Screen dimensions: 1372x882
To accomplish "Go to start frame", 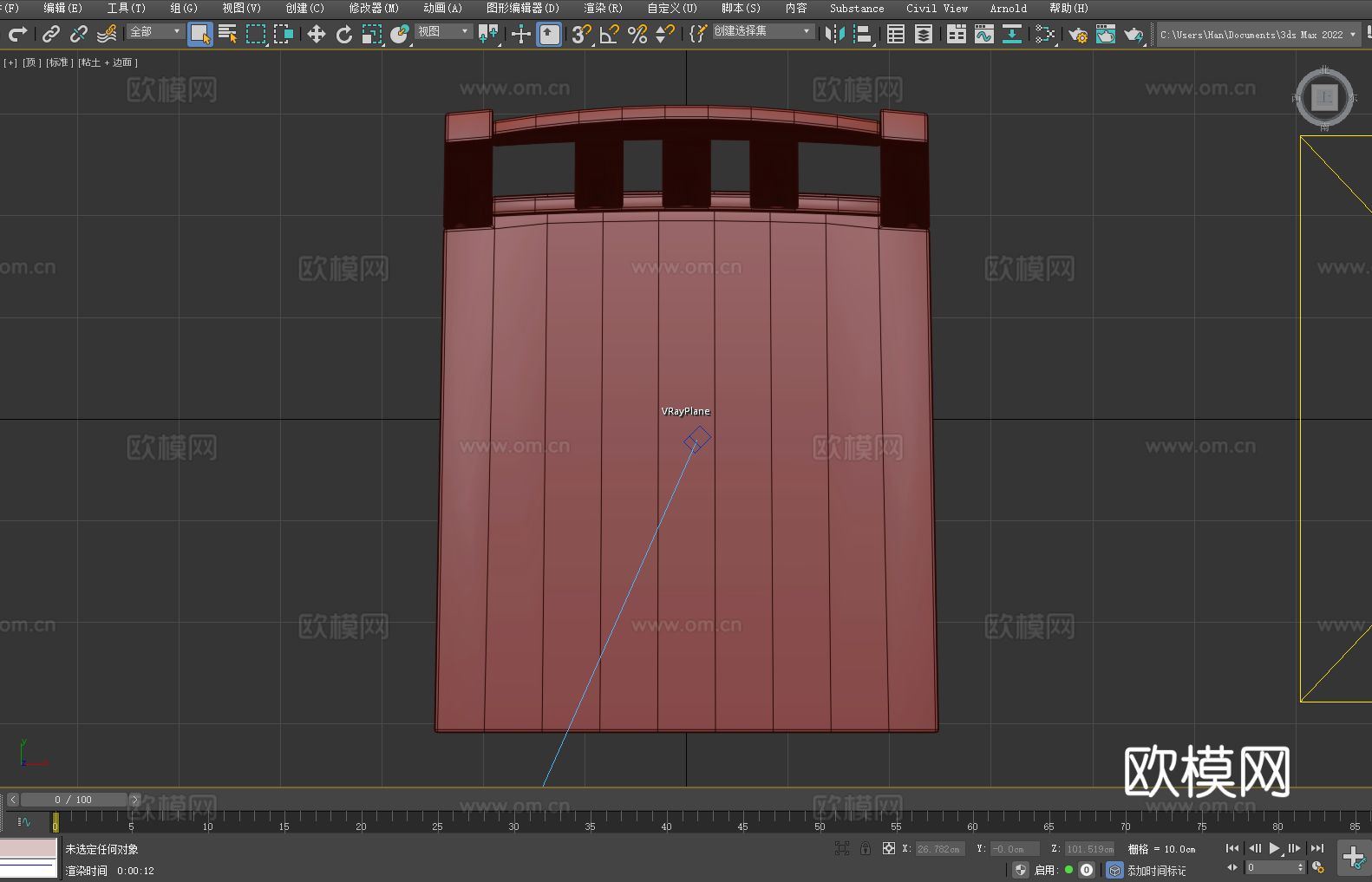I will [x=1232, y=848].
